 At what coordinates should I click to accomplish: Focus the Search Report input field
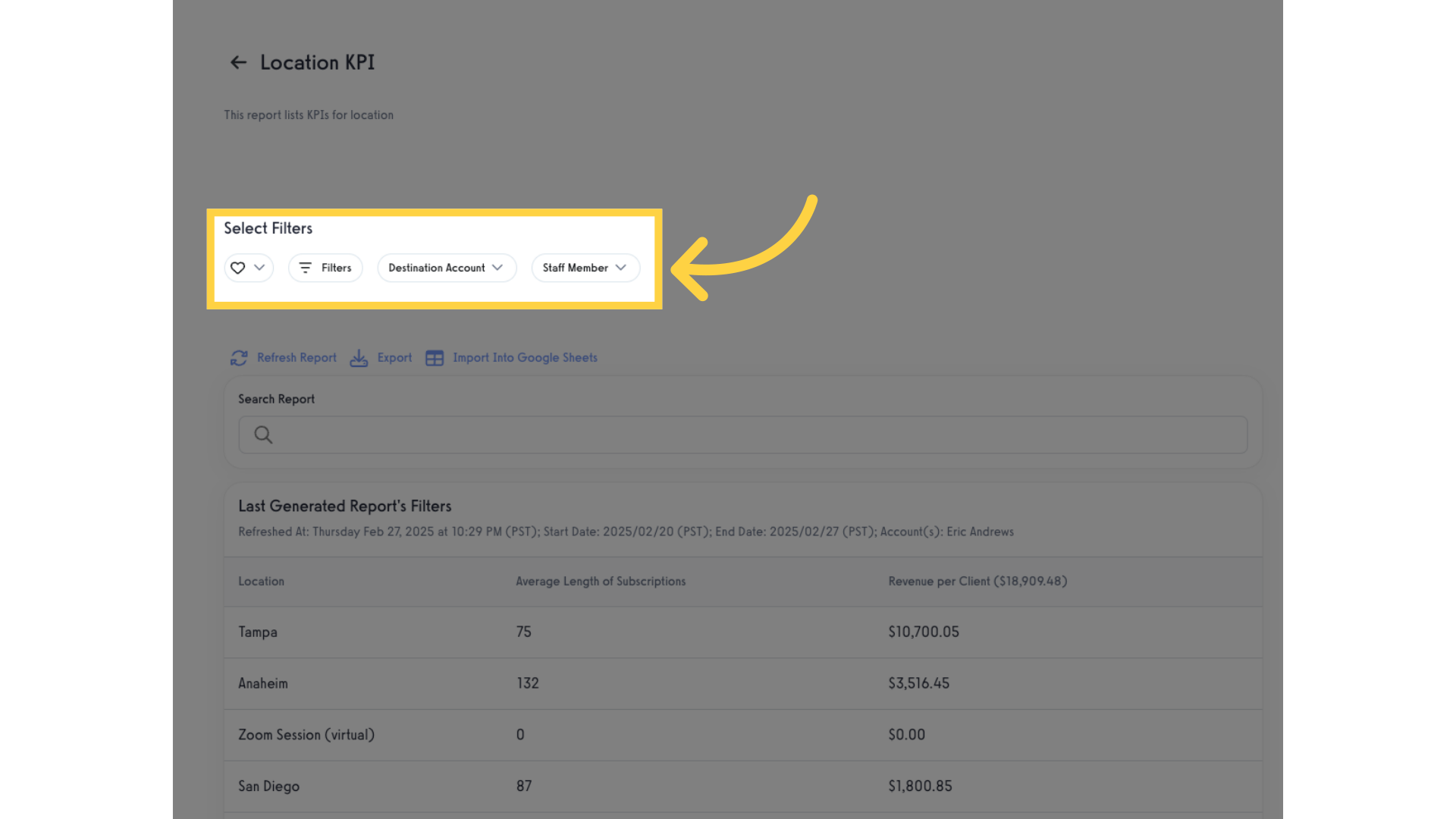(743, 435)
